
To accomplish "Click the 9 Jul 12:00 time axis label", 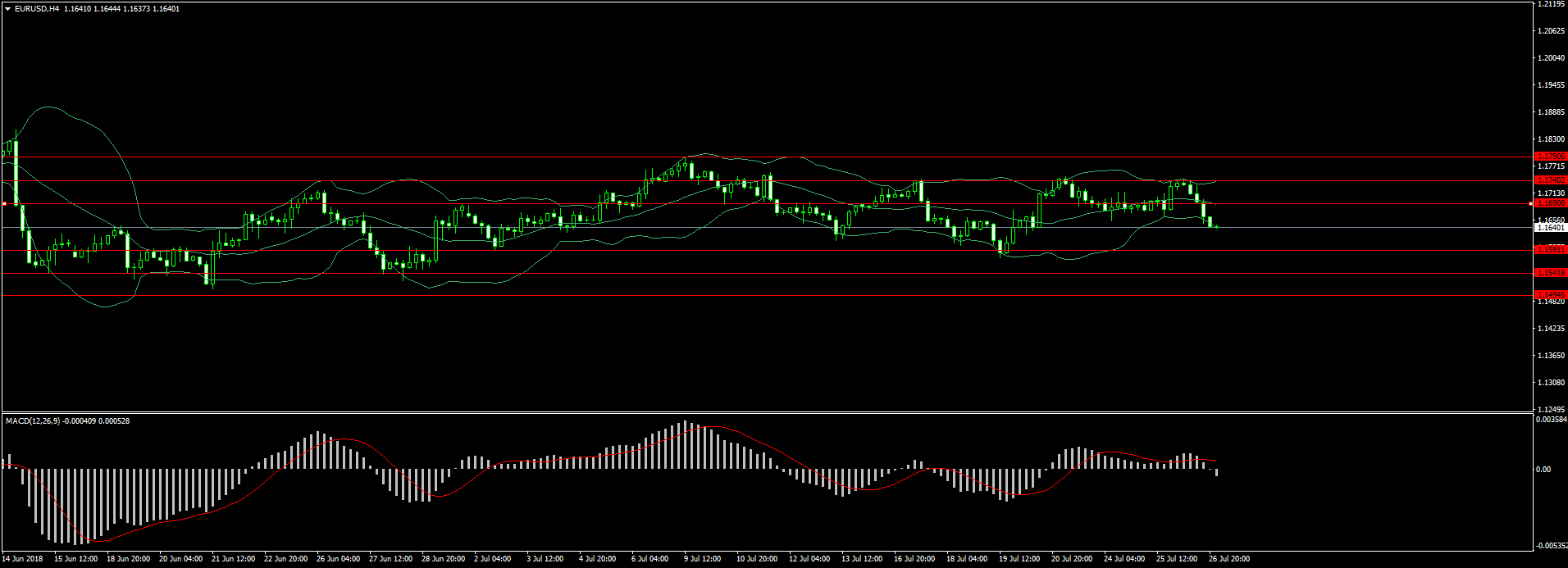I will click(702, 559).
